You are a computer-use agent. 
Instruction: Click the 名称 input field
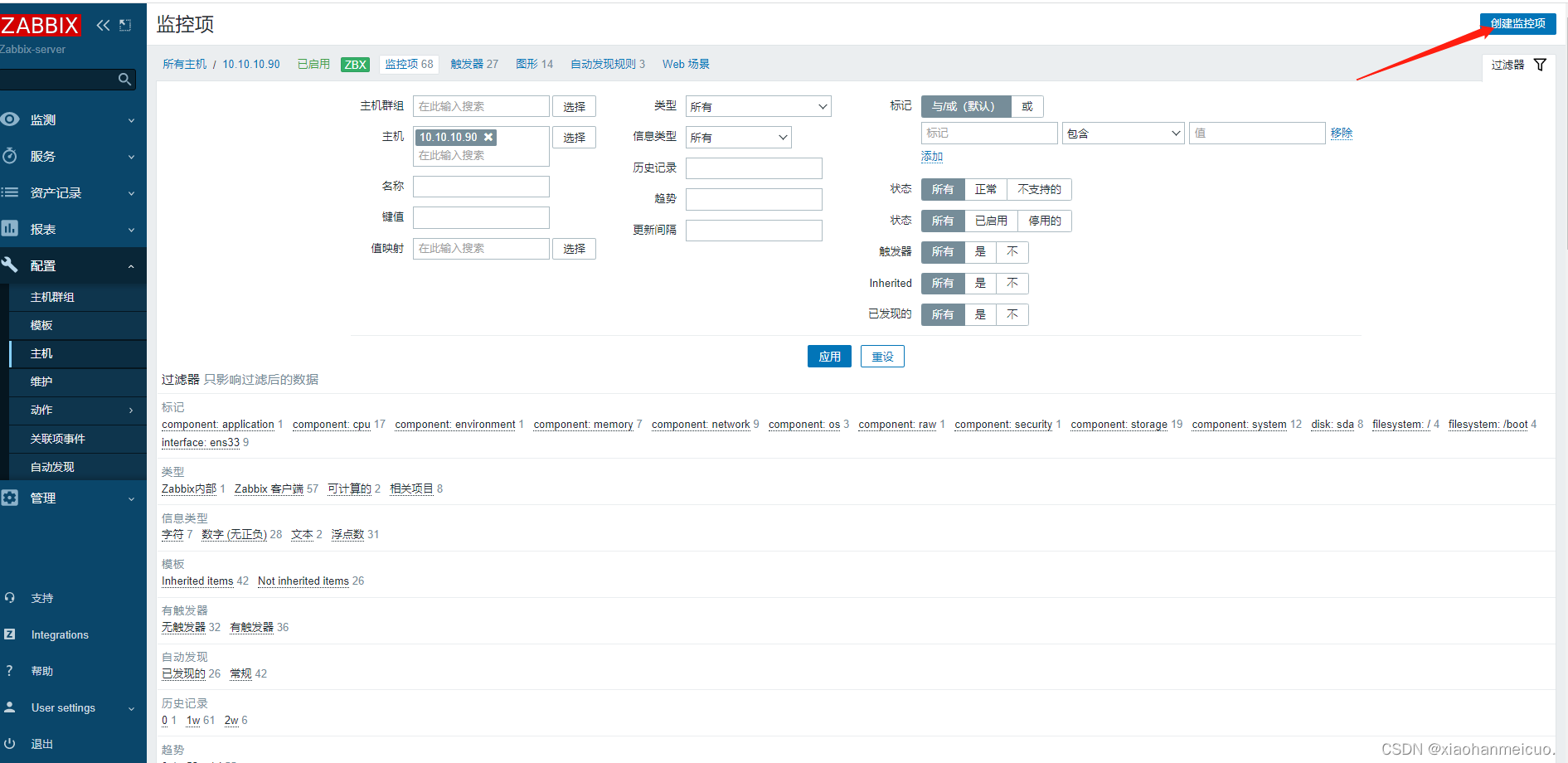point(481,187)
